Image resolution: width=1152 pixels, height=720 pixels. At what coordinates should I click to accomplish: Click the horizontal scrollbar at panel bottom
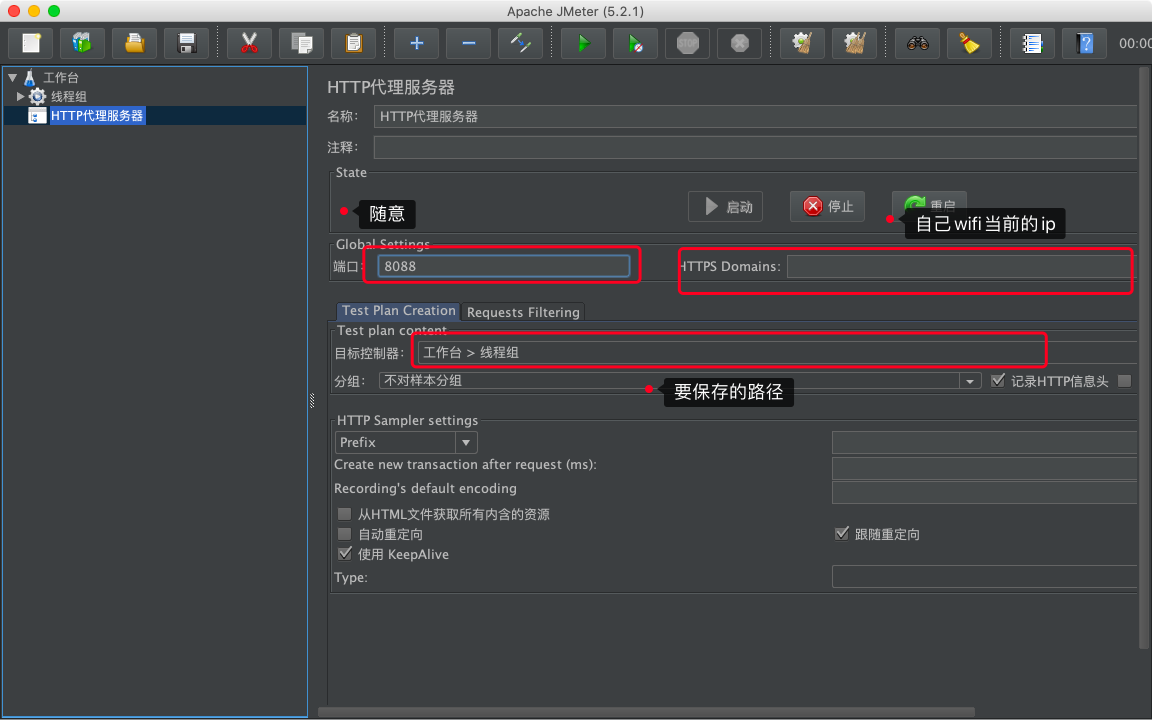coord(647,712)
